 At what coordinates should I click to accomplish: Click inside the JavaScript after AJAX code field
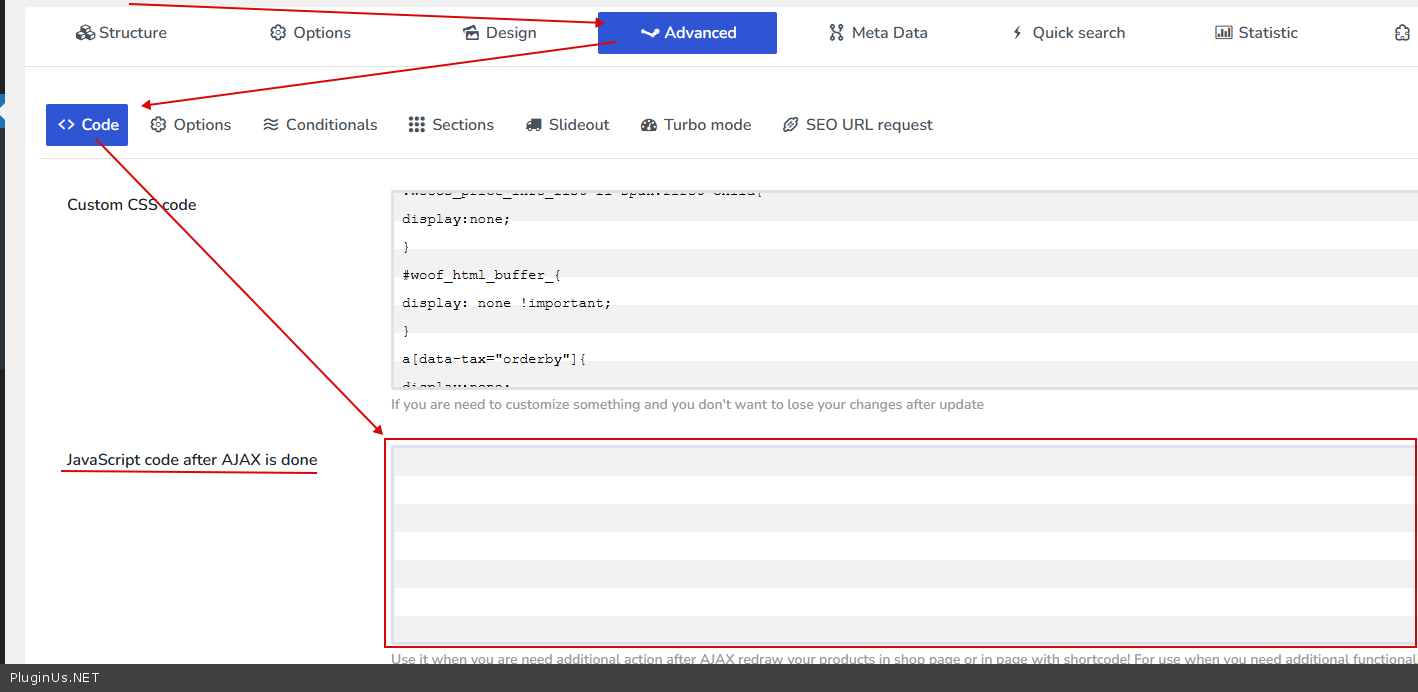point(900,543)
